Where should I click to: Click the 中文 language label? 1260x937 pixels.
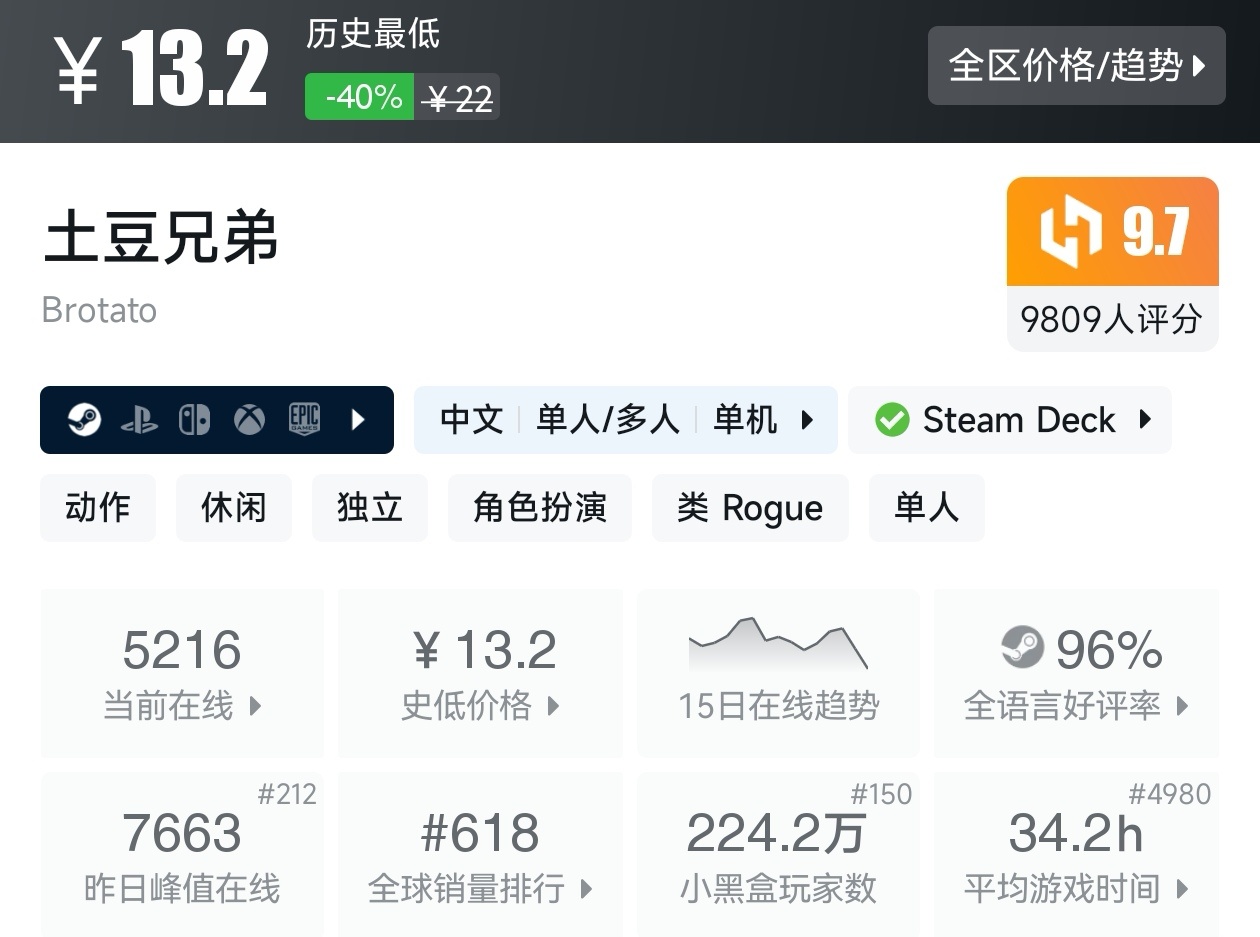472,420
